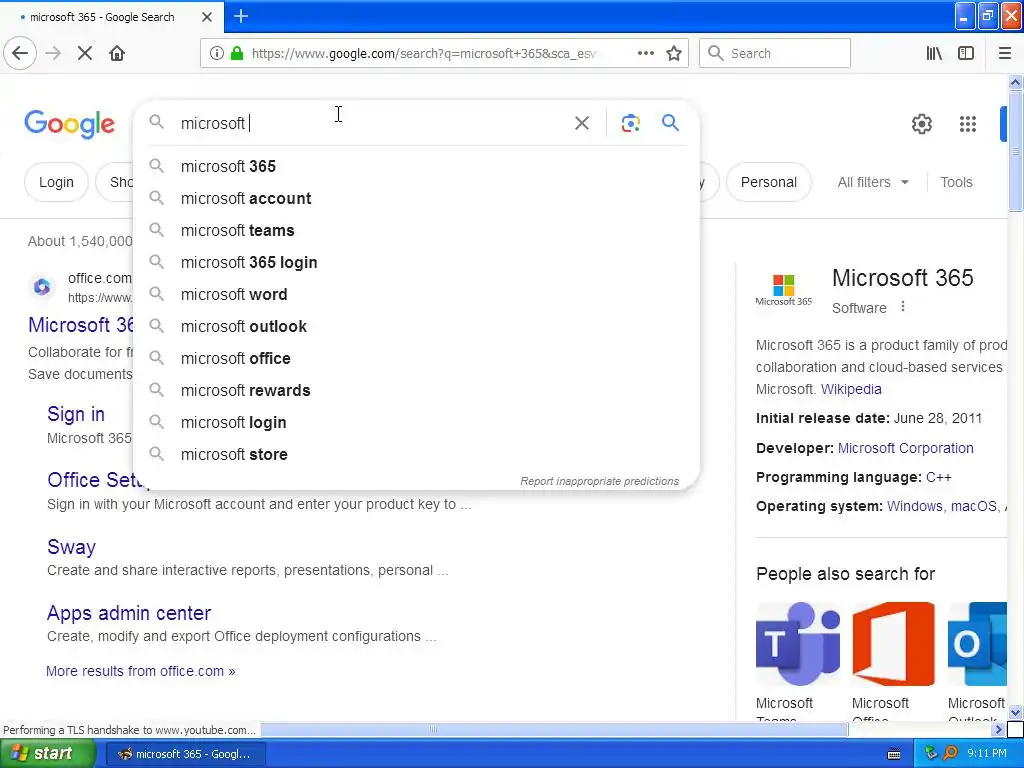This screenshot has height=768, width=1024.
Task: Open the Microsoft Teams thumbnail
Action: tap(797, 644)
